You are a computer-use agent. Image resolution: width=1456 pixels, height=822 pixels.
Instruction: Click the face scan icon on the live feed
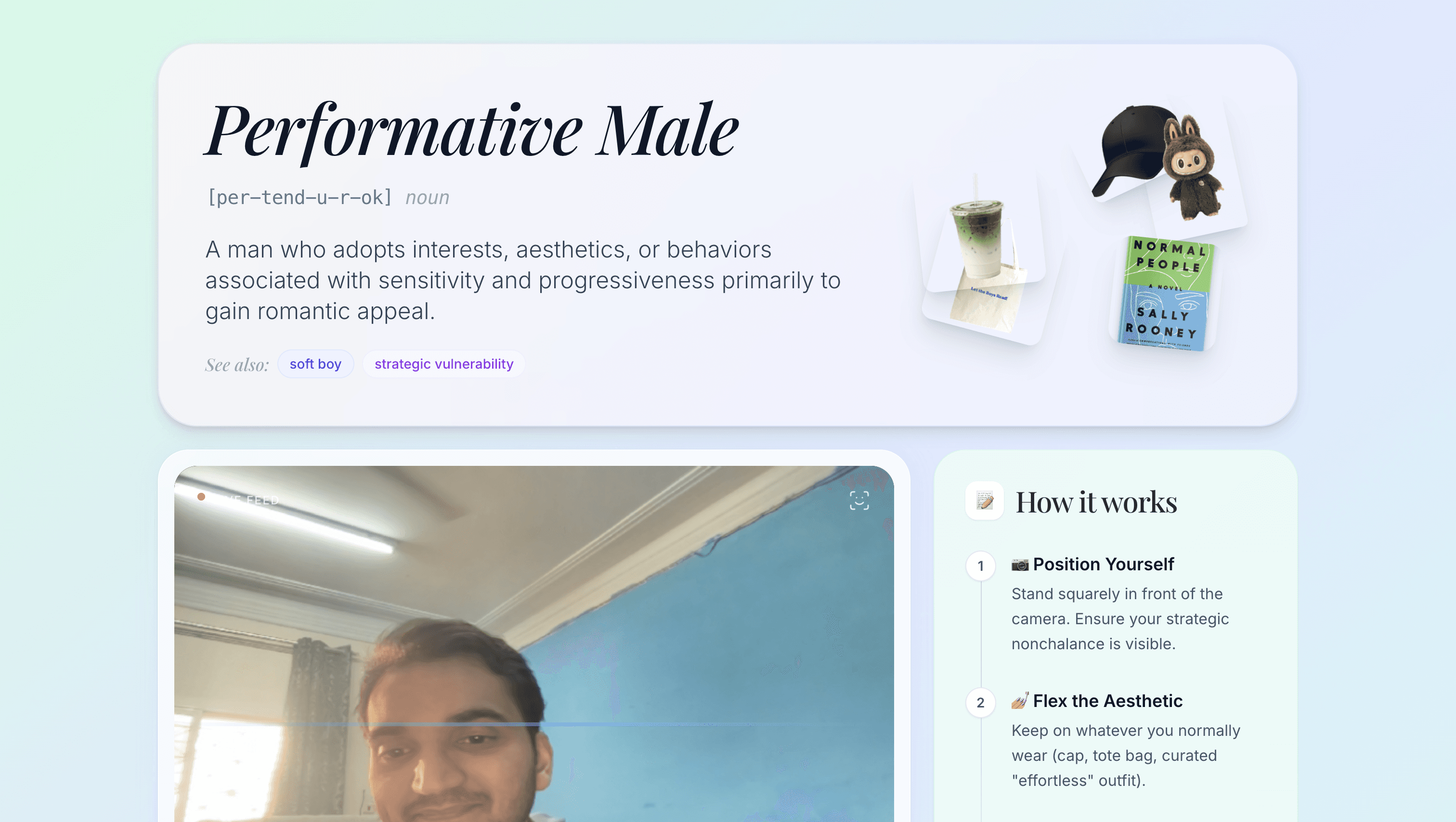[859, 501]
